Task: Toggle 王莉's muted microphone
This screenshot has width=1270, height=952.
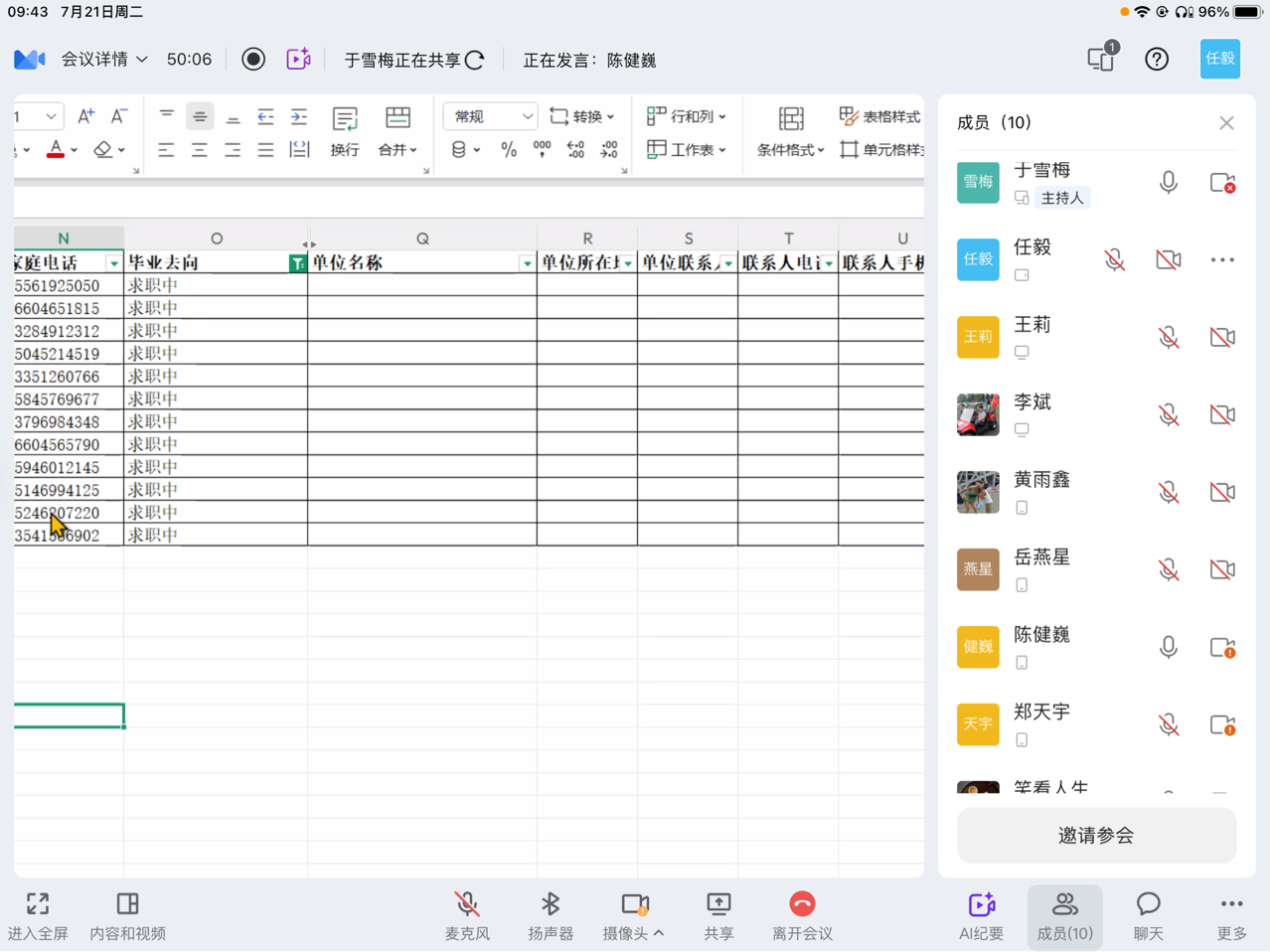Action: [x=1169, y=338]
